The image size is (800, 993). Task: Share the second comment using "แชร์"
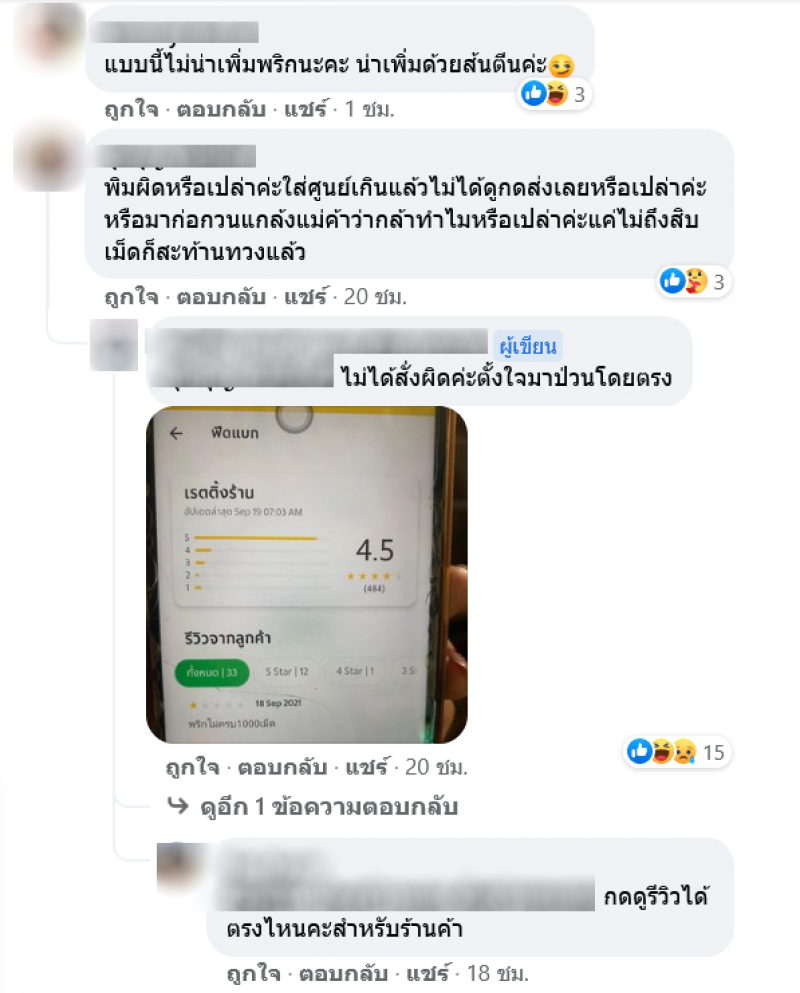click(306, 296)
